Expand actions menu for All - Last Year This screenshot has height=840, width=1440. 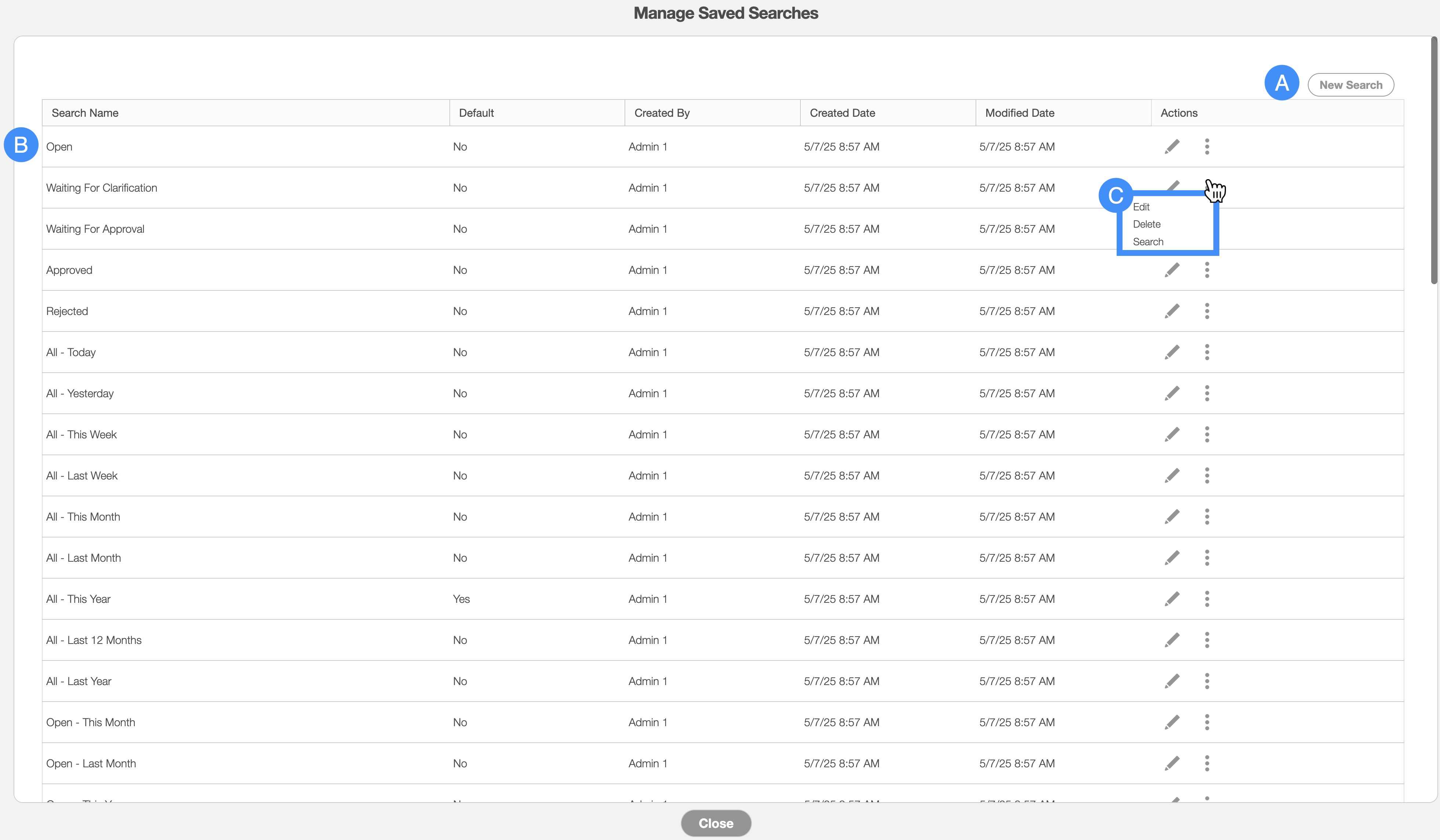pos(1207,681)
